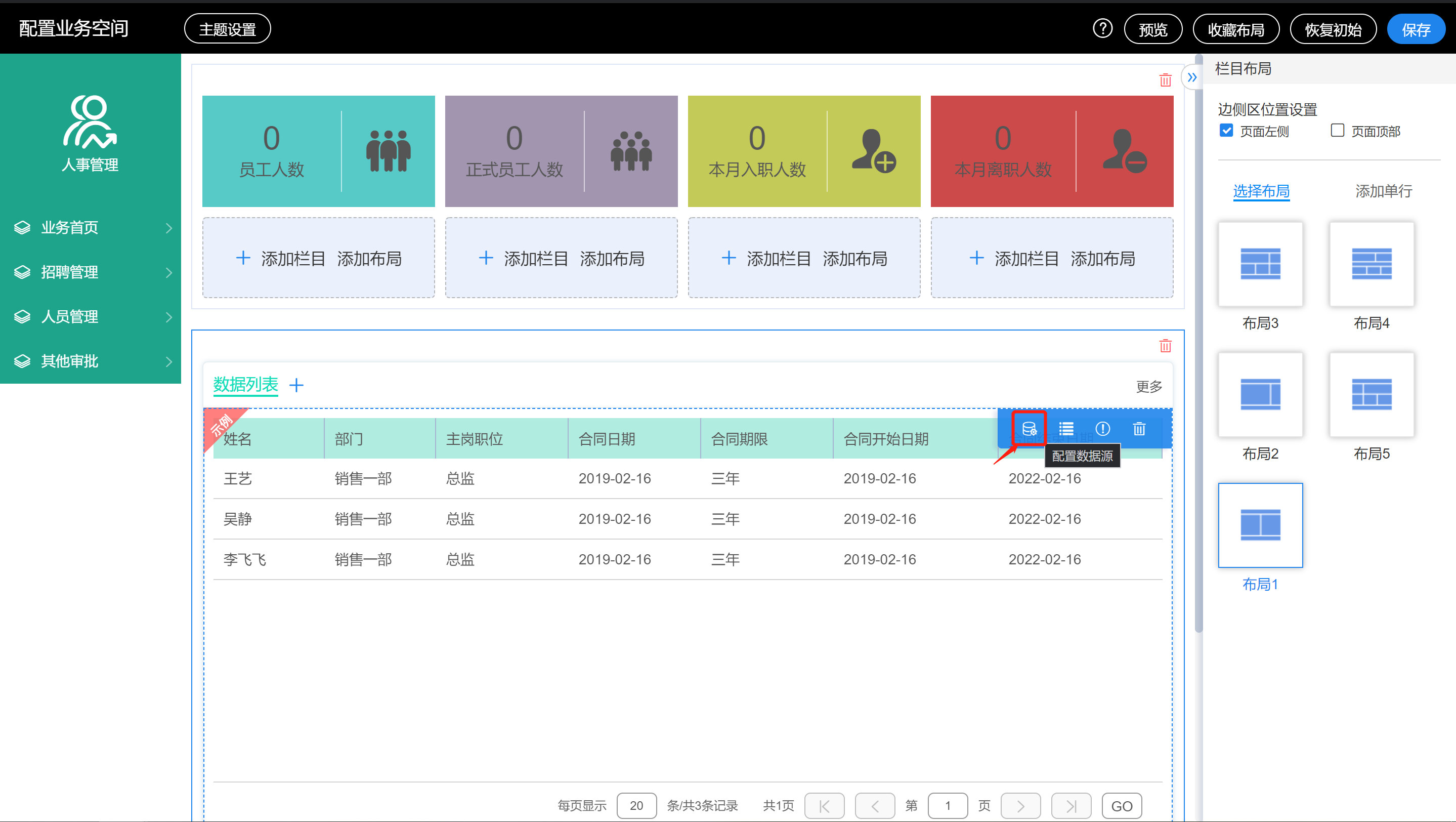
Task: Open the 招聘管理 menu item
Action: point(91,272)
